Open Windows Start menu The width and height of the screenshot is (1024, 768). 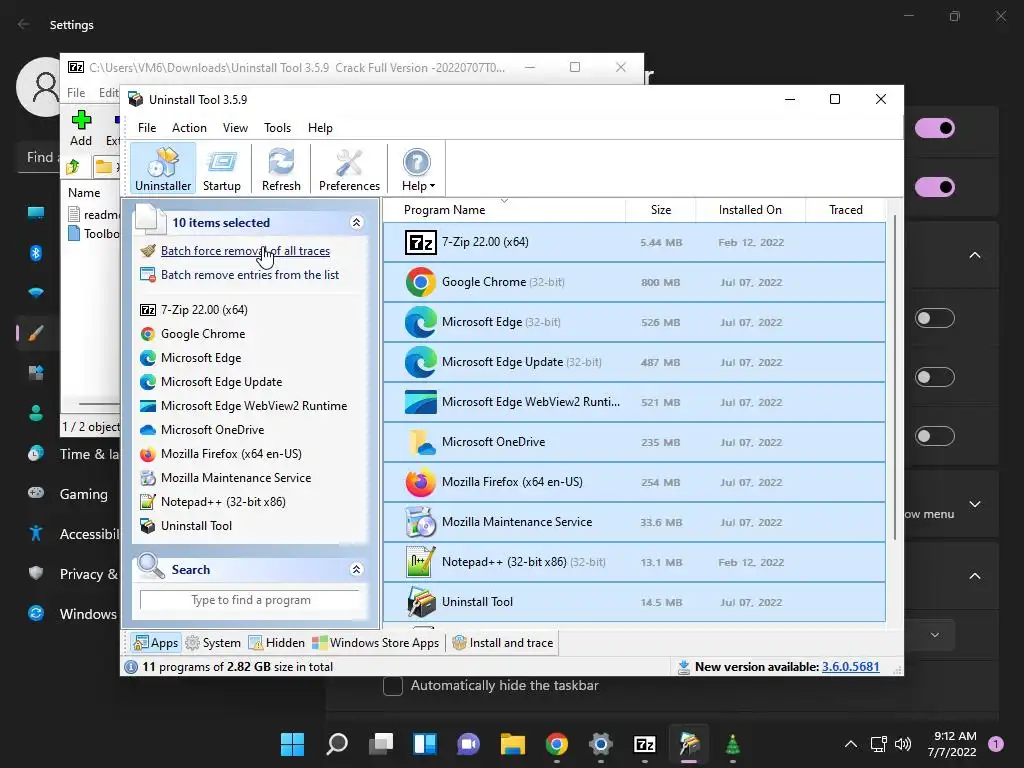tap(292, 744)
